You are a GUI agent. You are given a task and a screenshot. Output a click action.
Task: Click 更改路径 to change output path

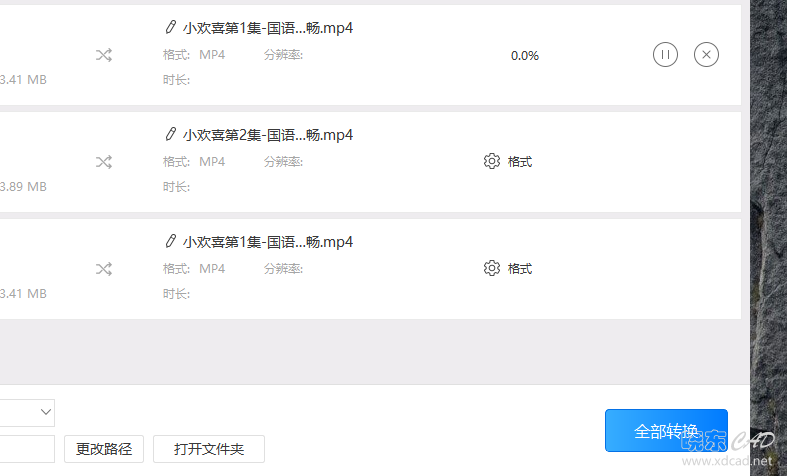104,449
